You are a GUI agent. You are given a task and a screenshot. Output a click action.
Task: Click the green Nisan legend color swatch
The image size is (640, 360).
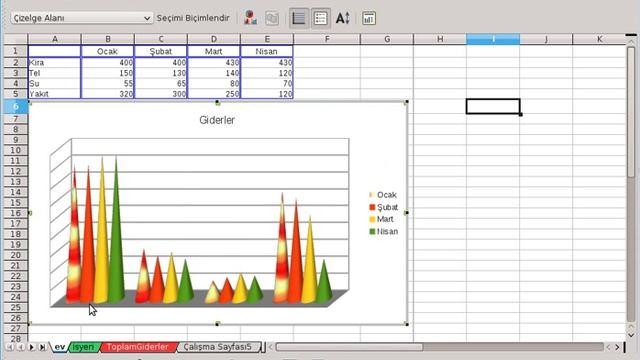coord(372,231)
